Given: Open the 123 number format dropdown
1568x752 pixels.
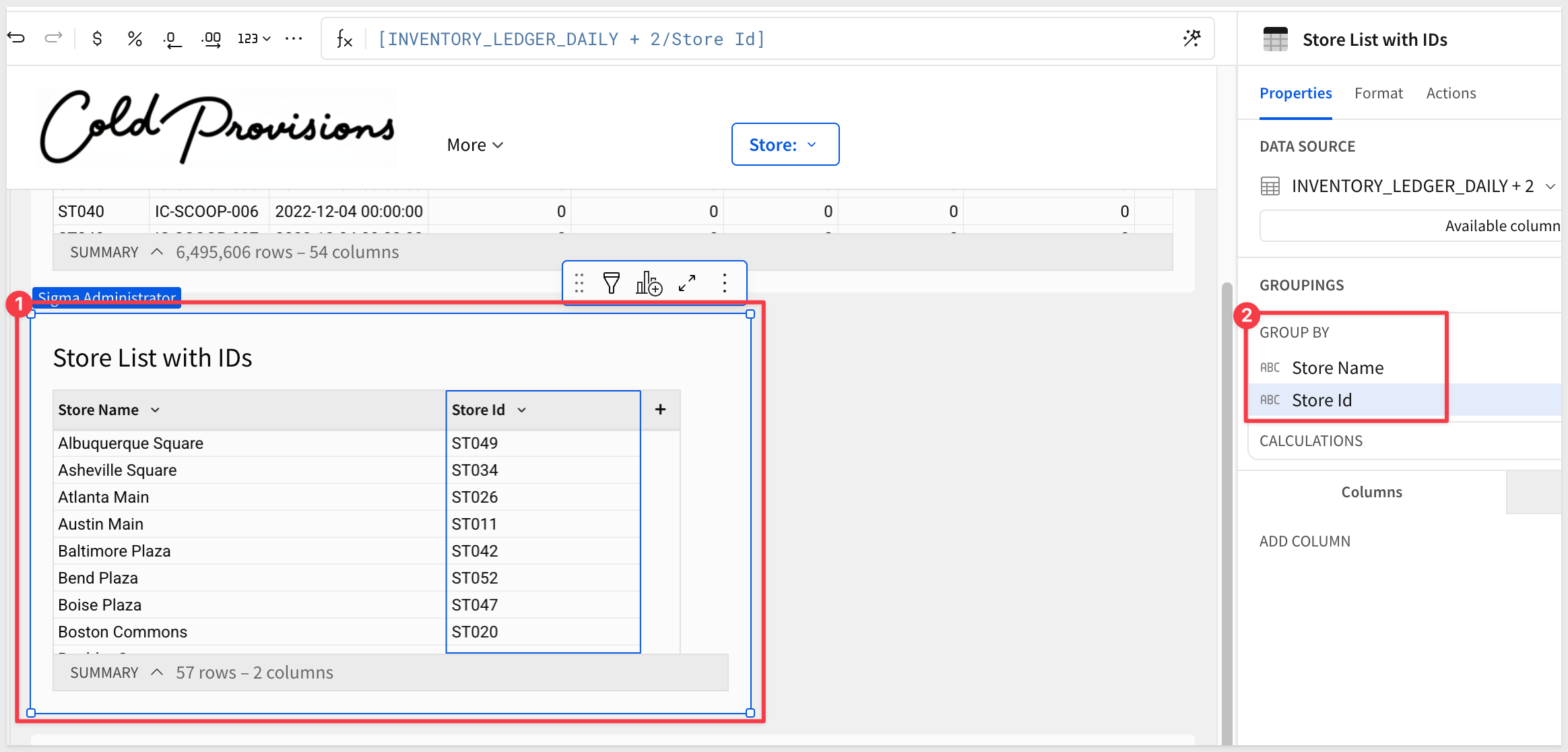Looking at the screenshot, I should pos(254,39).
